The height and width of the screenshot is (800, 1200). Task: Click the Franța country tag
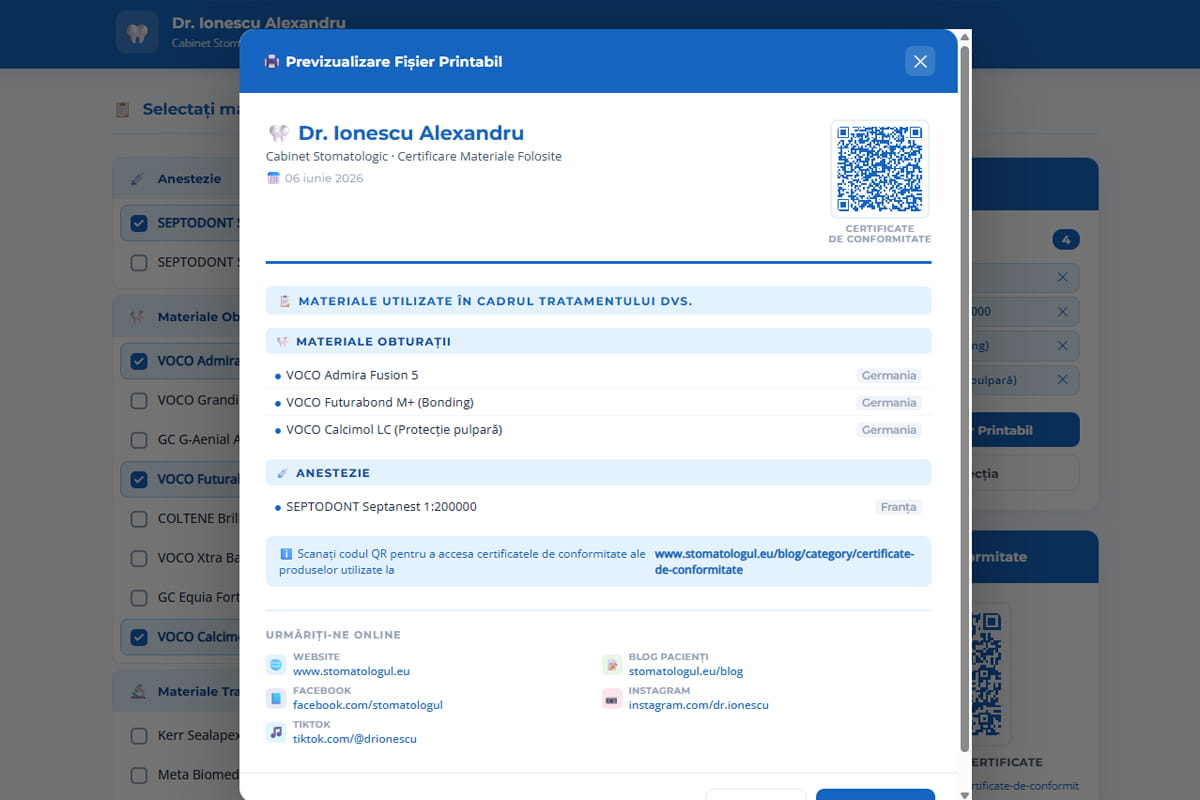point(898,507)
